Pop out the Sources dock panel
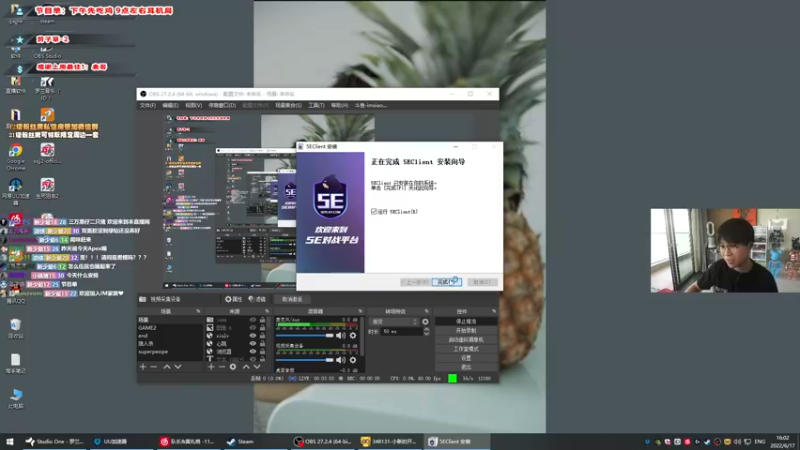The width and height of the screenshot is (800, 450). click(x=267, y=311)
